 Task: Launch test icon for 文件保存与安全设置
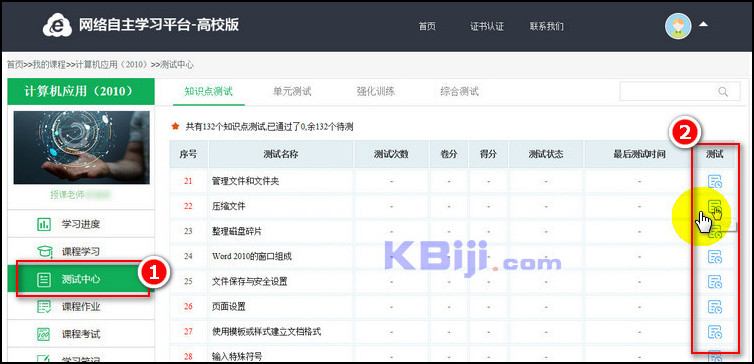point(715,282)
